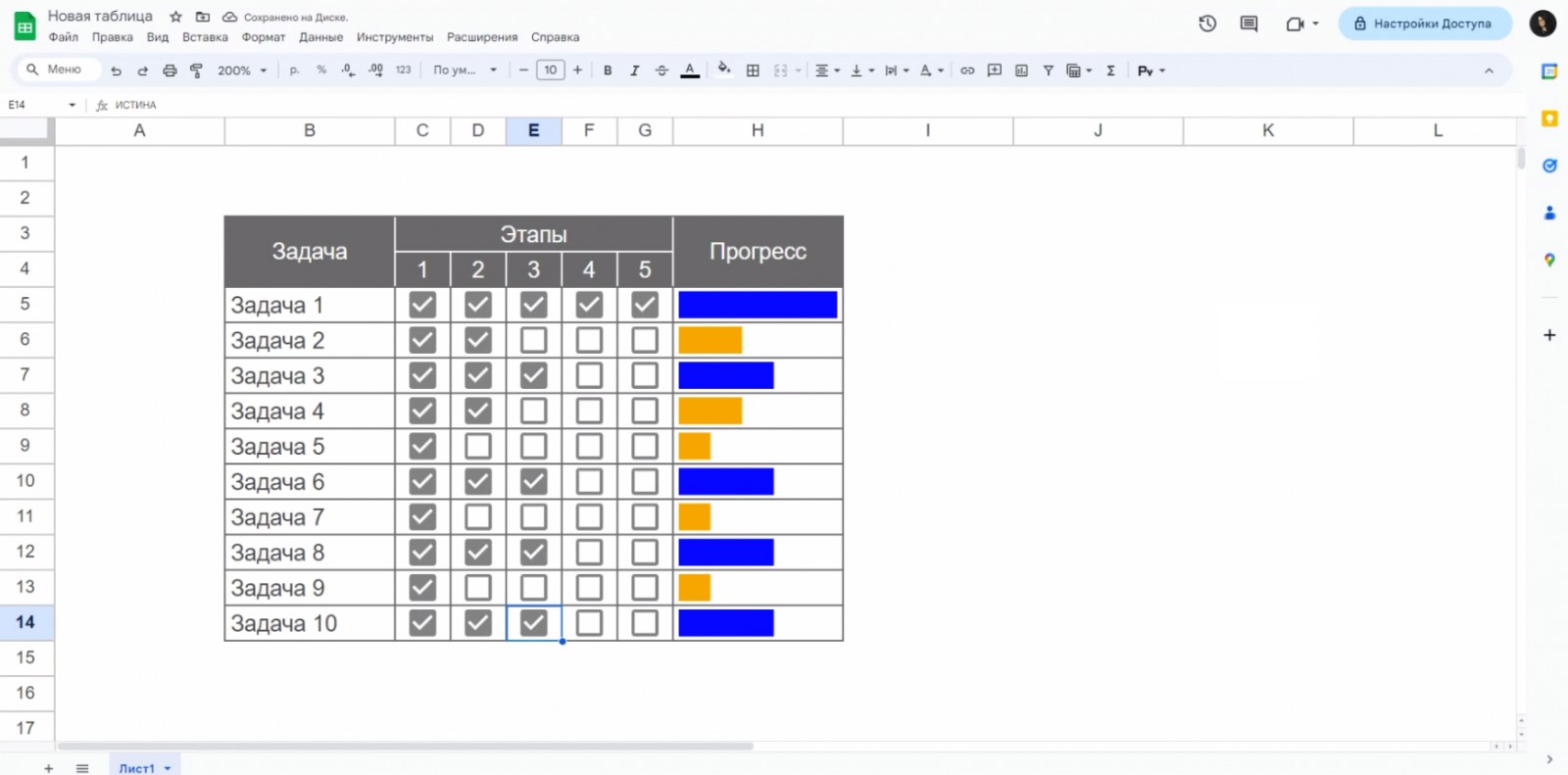This screenshot has height=775, width=1568.
Task: Open the fill color bucket
Action: point(724,70)
